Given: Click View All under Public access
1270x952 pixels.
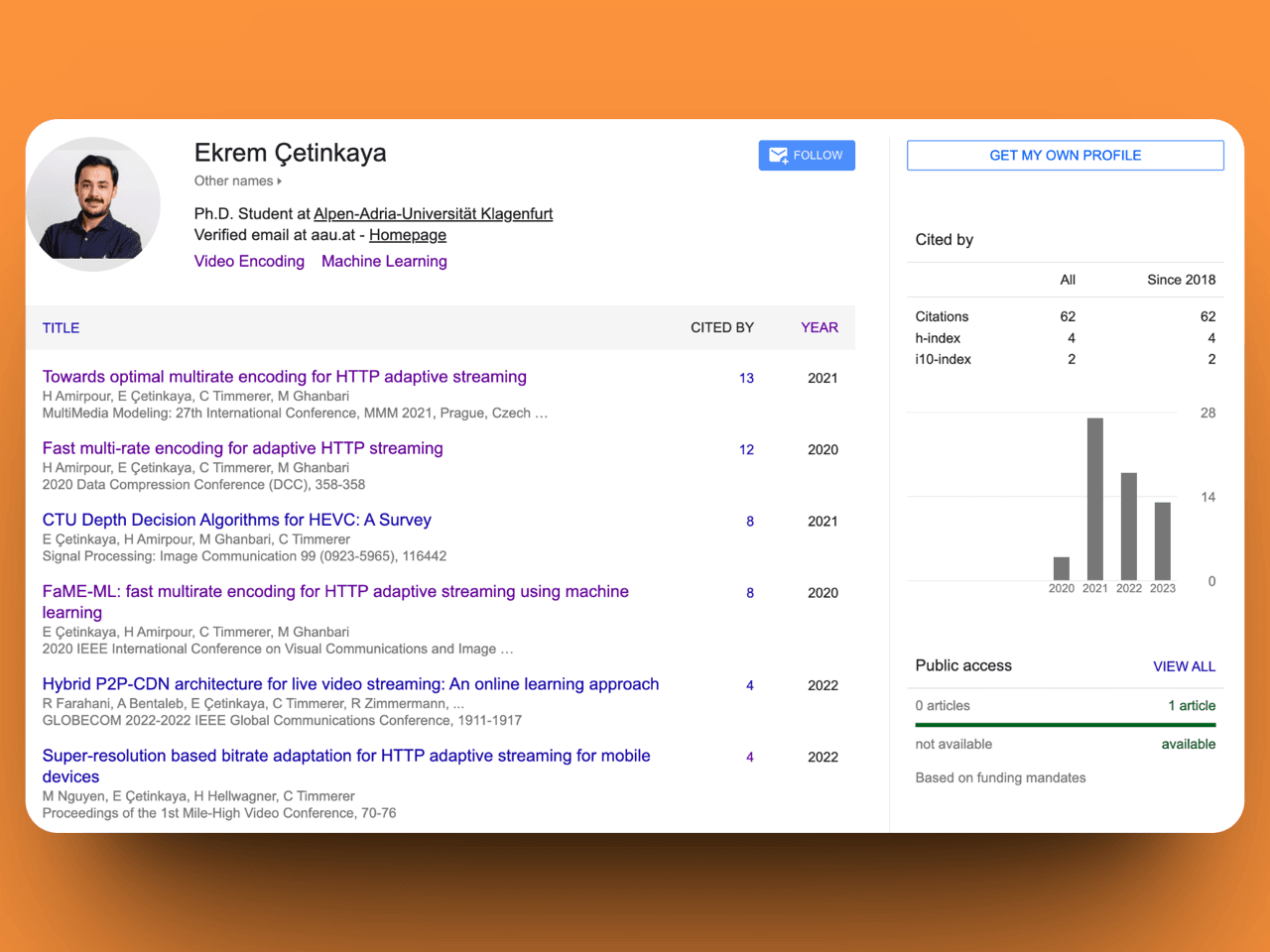Looking at the screenshot, I should point(1184,666).
